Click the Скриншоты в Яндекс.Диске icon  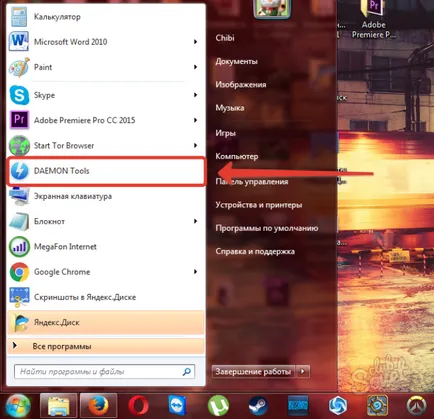point(19,297)
